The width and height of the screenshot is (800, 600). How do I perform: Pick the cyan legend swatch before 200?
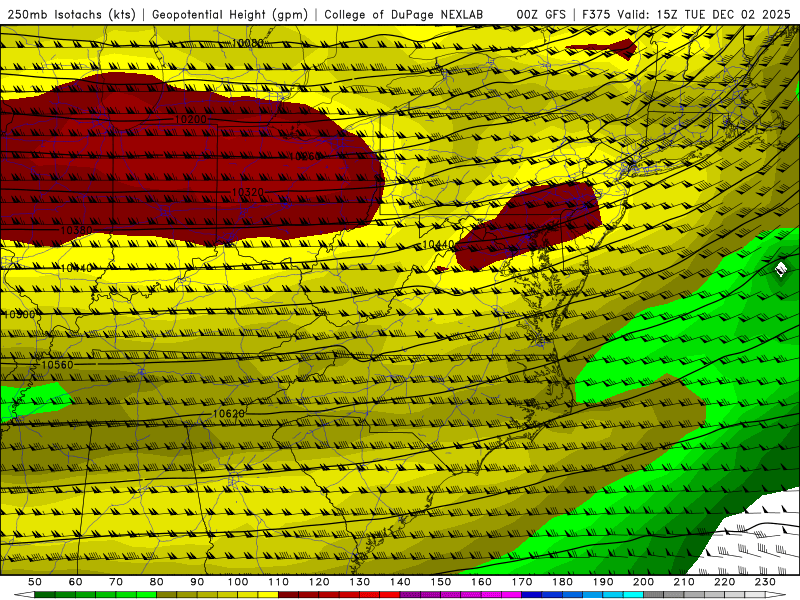click(633, 595)
